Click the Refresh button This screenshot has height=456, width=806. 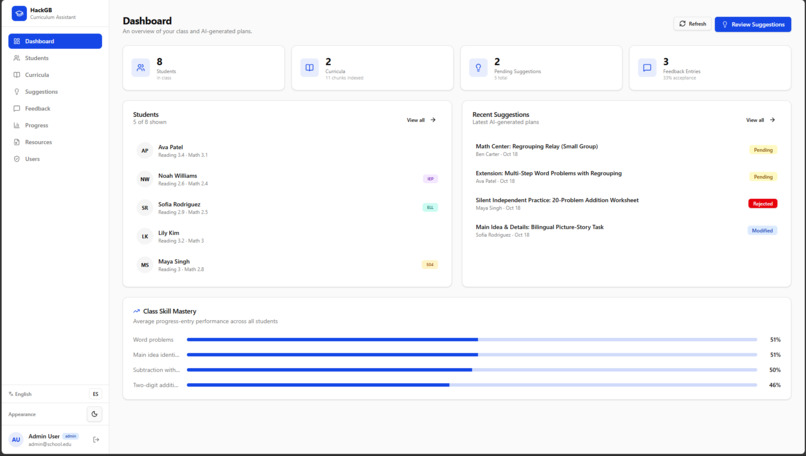(692, 24)
